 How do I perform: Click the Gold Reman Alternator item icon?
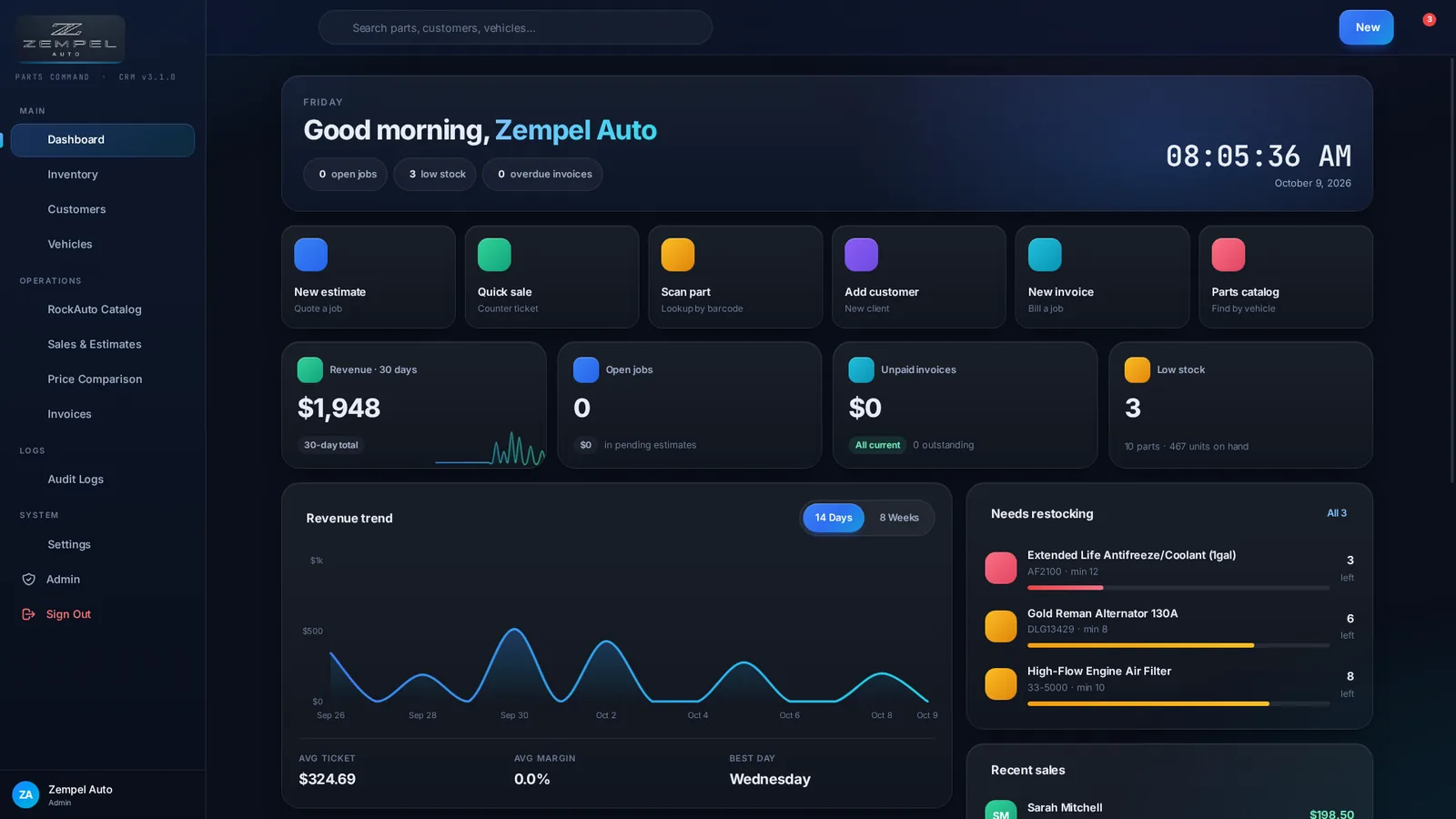click(x=1001, y=626)
